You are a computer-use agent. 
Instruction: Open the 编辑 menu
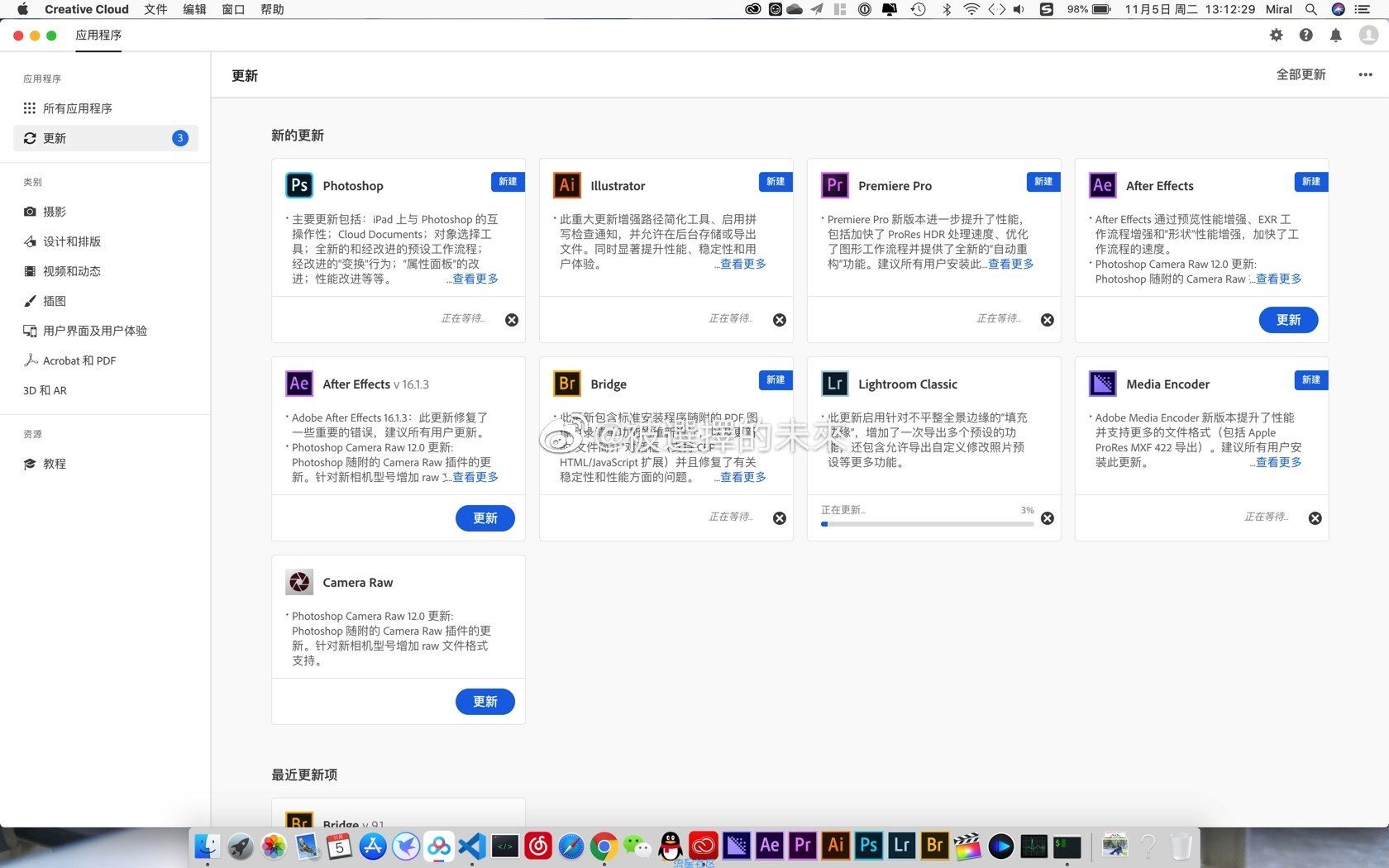(x=194, y=9)
